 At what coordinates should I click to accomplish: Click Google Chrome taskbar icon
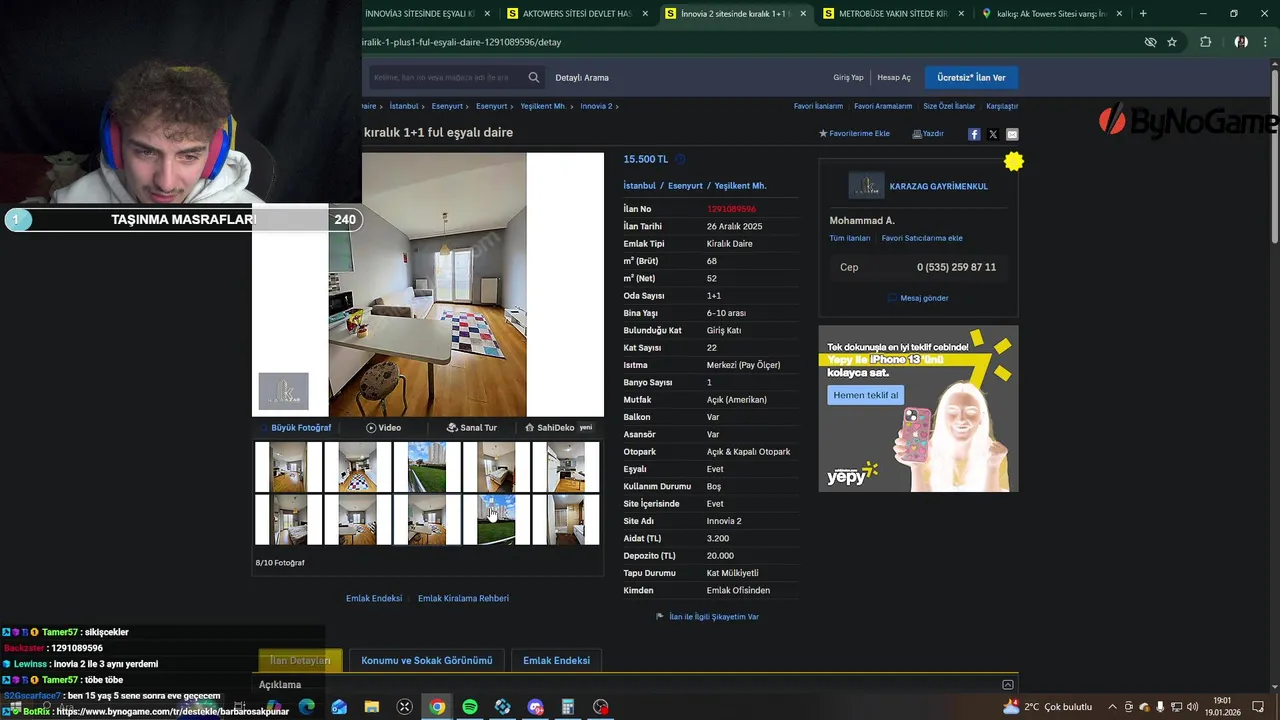click(437, 707)
